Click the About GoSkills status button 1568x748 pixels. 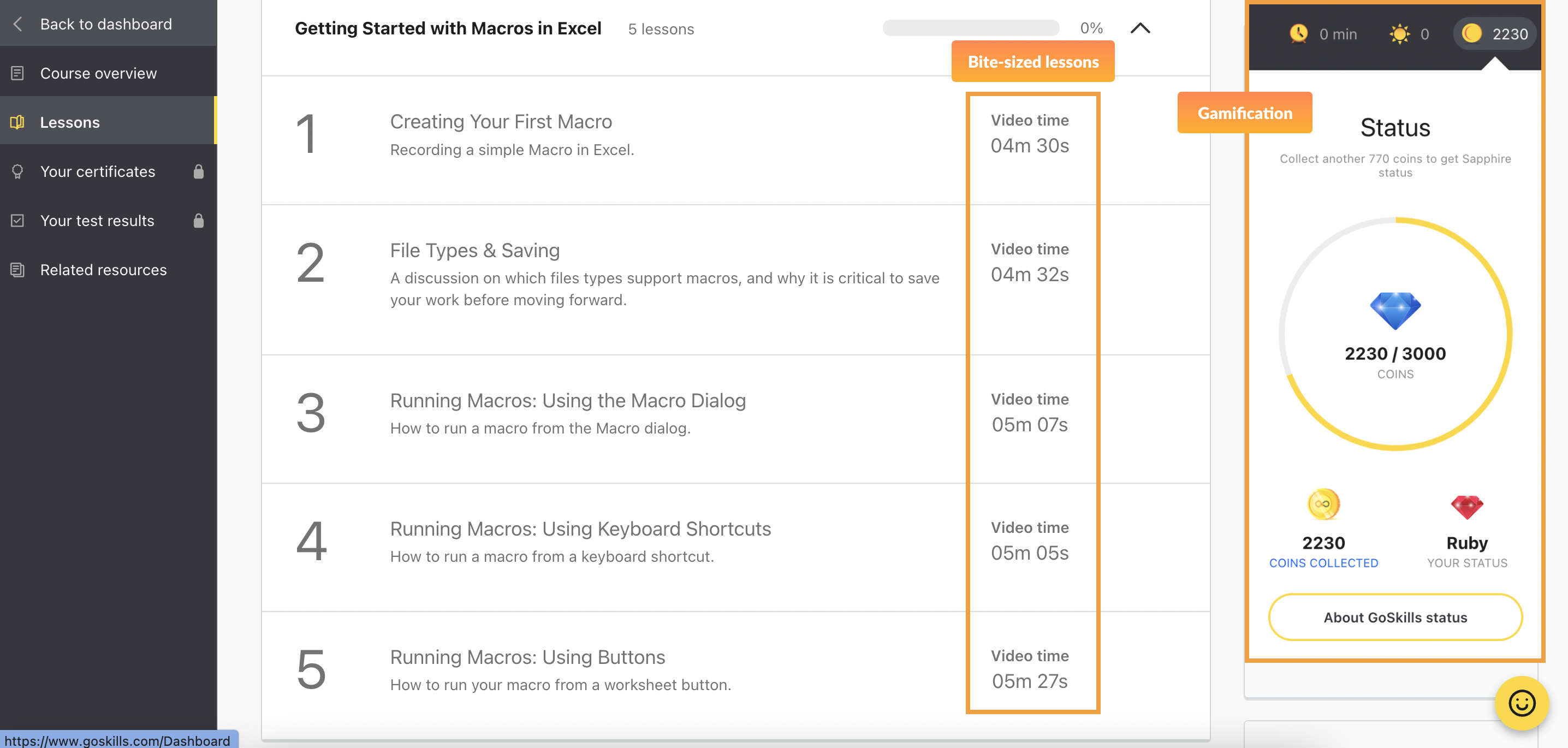pyautogui.click(x=1394, y=616)
